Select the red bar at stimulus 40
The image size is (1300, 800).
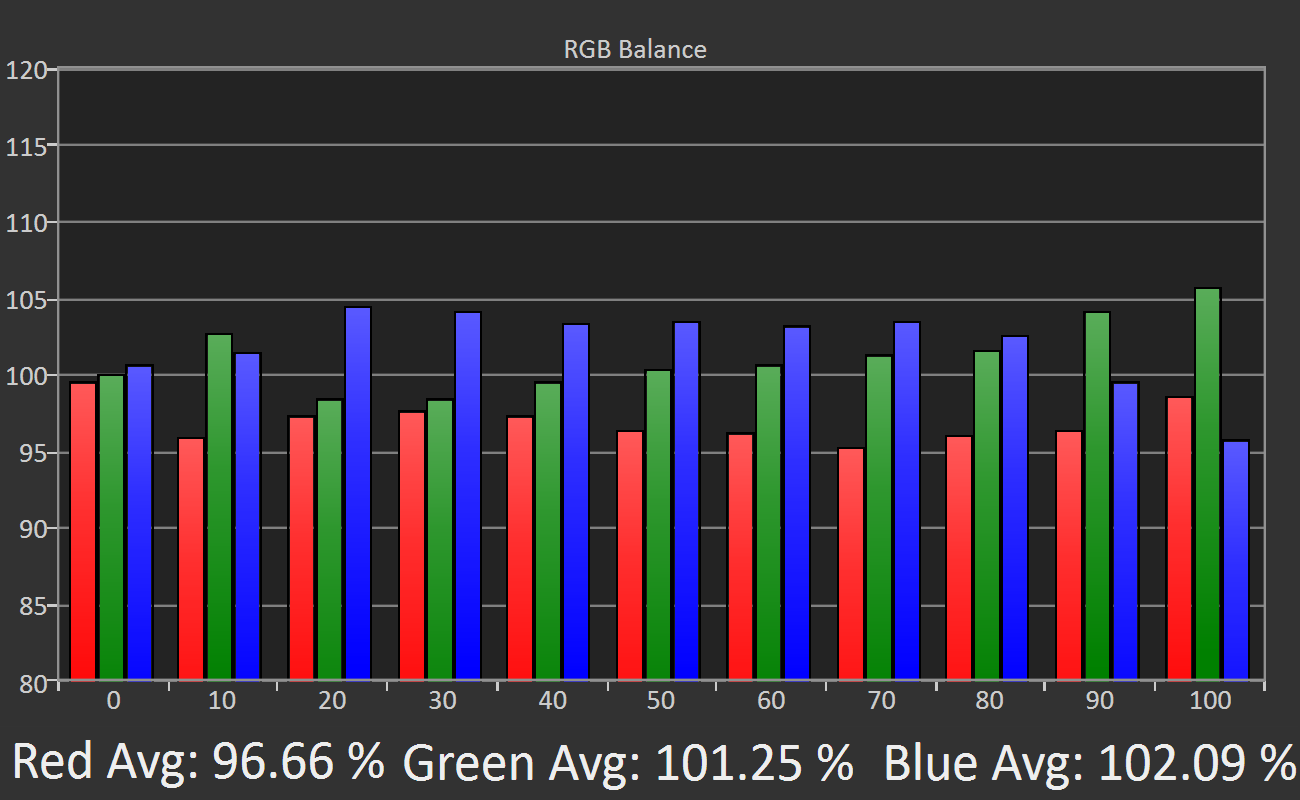[520, 549]
